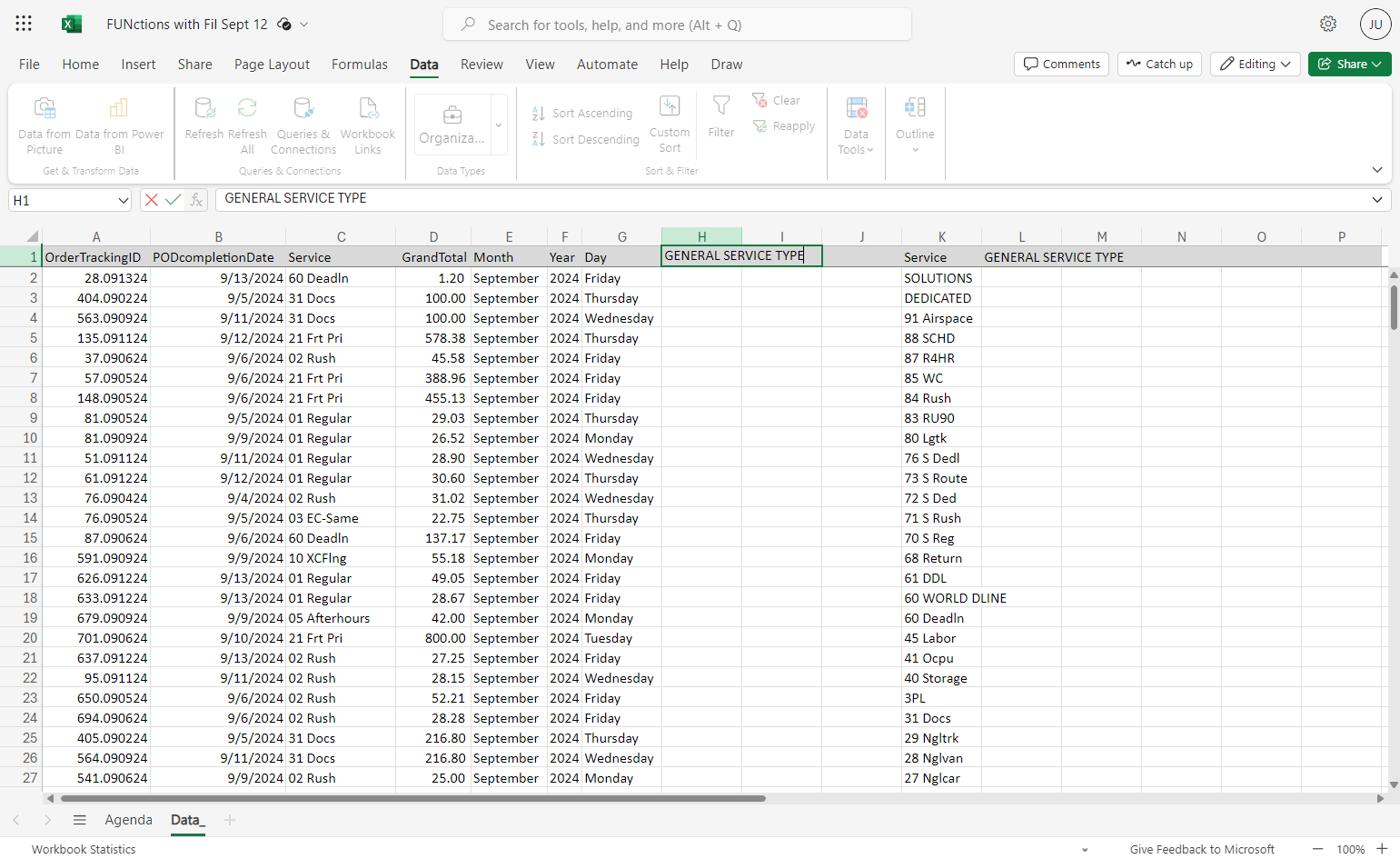Expand the Name Box dropdown
This screenshot has width=1400, height=859.
[x=124, y=200]
